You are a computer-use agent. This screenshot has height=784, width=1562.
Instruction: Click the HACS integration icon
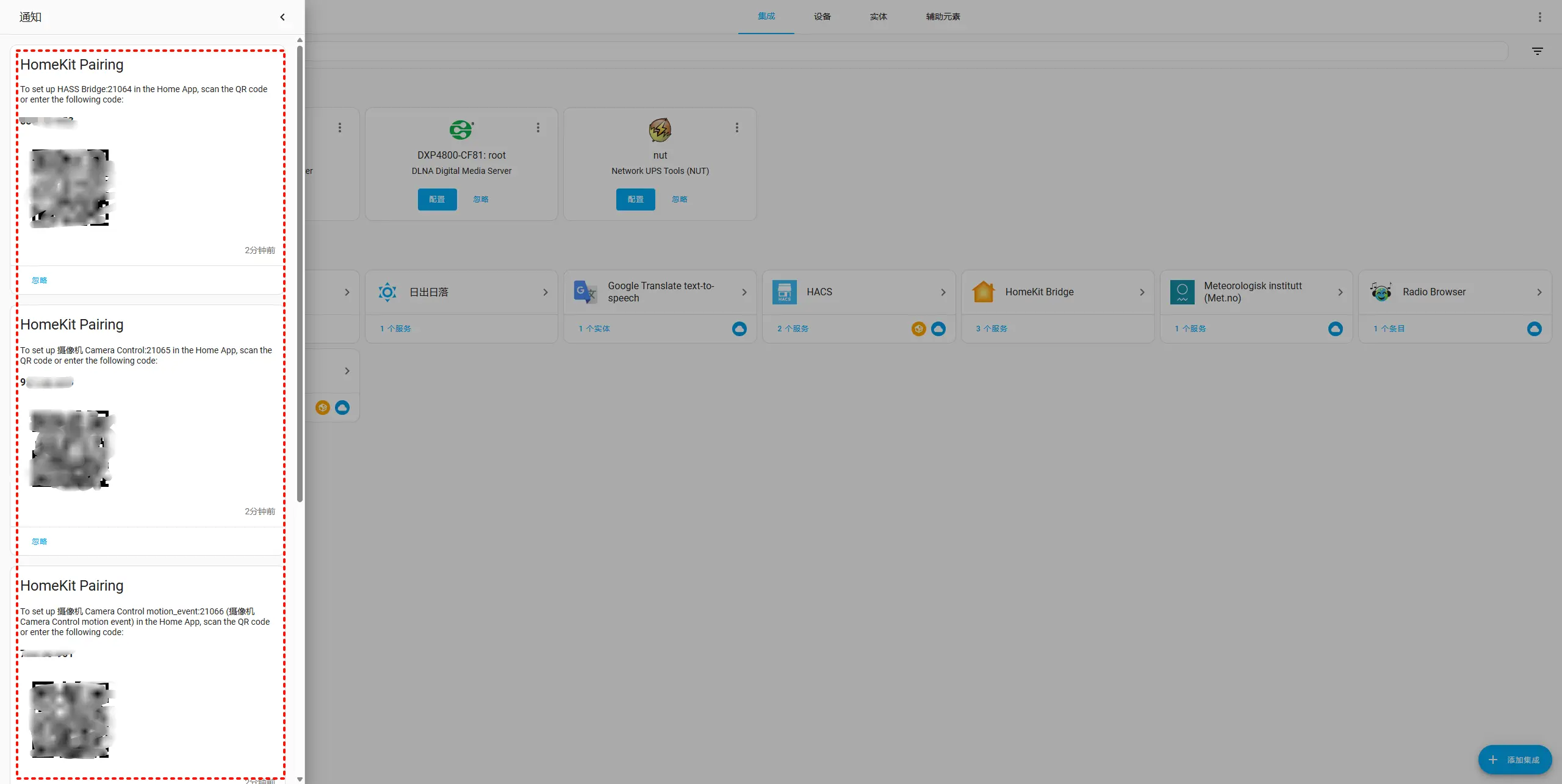784,292
